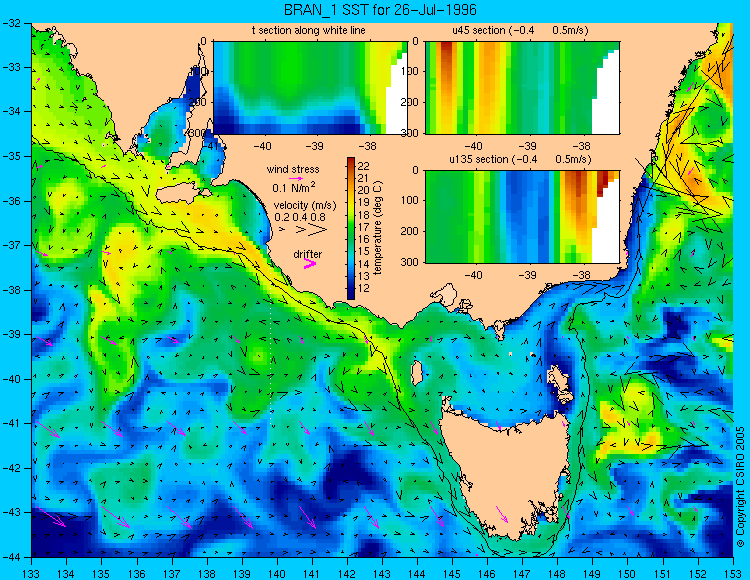Click the '-42' latitude axis tick
The height and width of the screenshot is (580, 750).
pos(11,468)
